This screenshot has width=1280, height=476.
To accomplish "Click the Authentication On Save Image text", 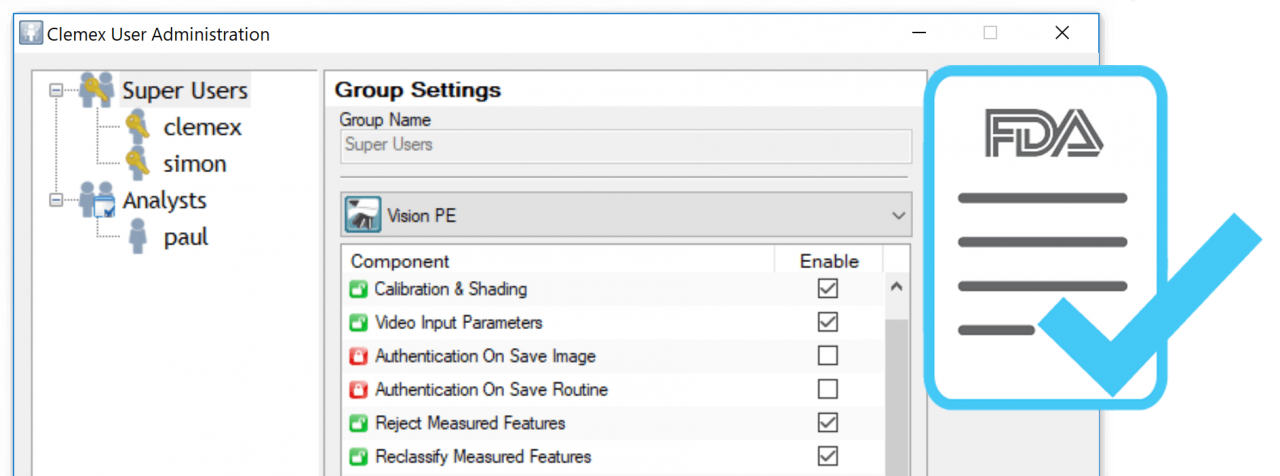I will [x=486, y=356].
